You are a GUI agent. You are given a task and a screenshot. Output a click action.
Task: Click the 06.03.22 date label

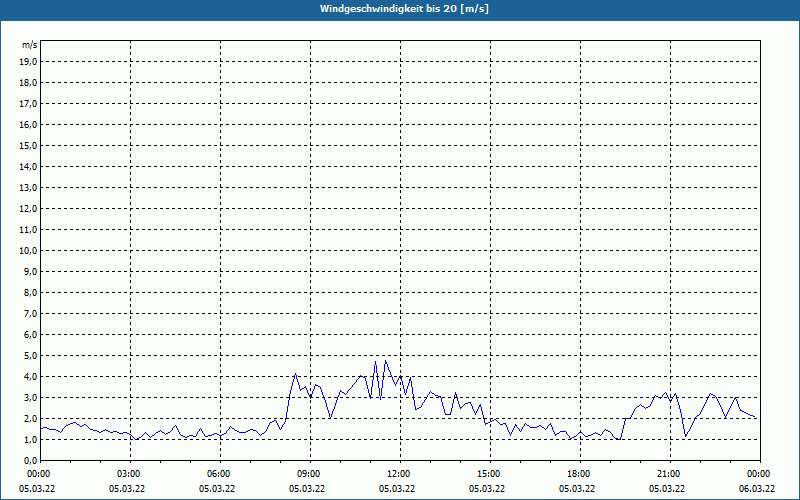tap(757, 489)
